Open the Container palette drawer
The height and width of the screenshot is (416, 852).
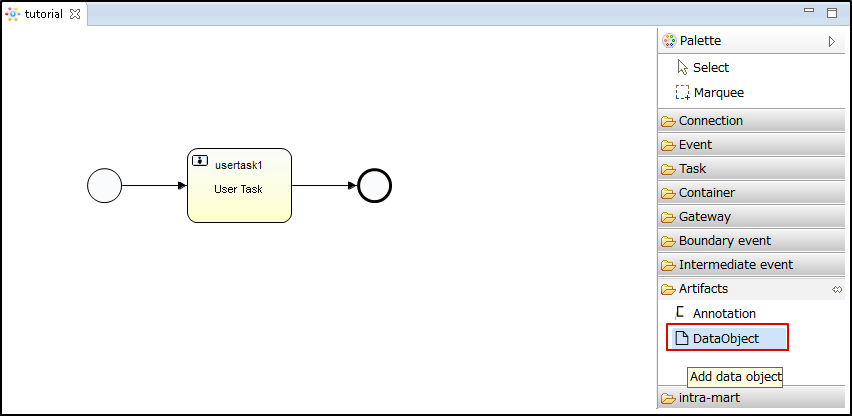[752, 192]
